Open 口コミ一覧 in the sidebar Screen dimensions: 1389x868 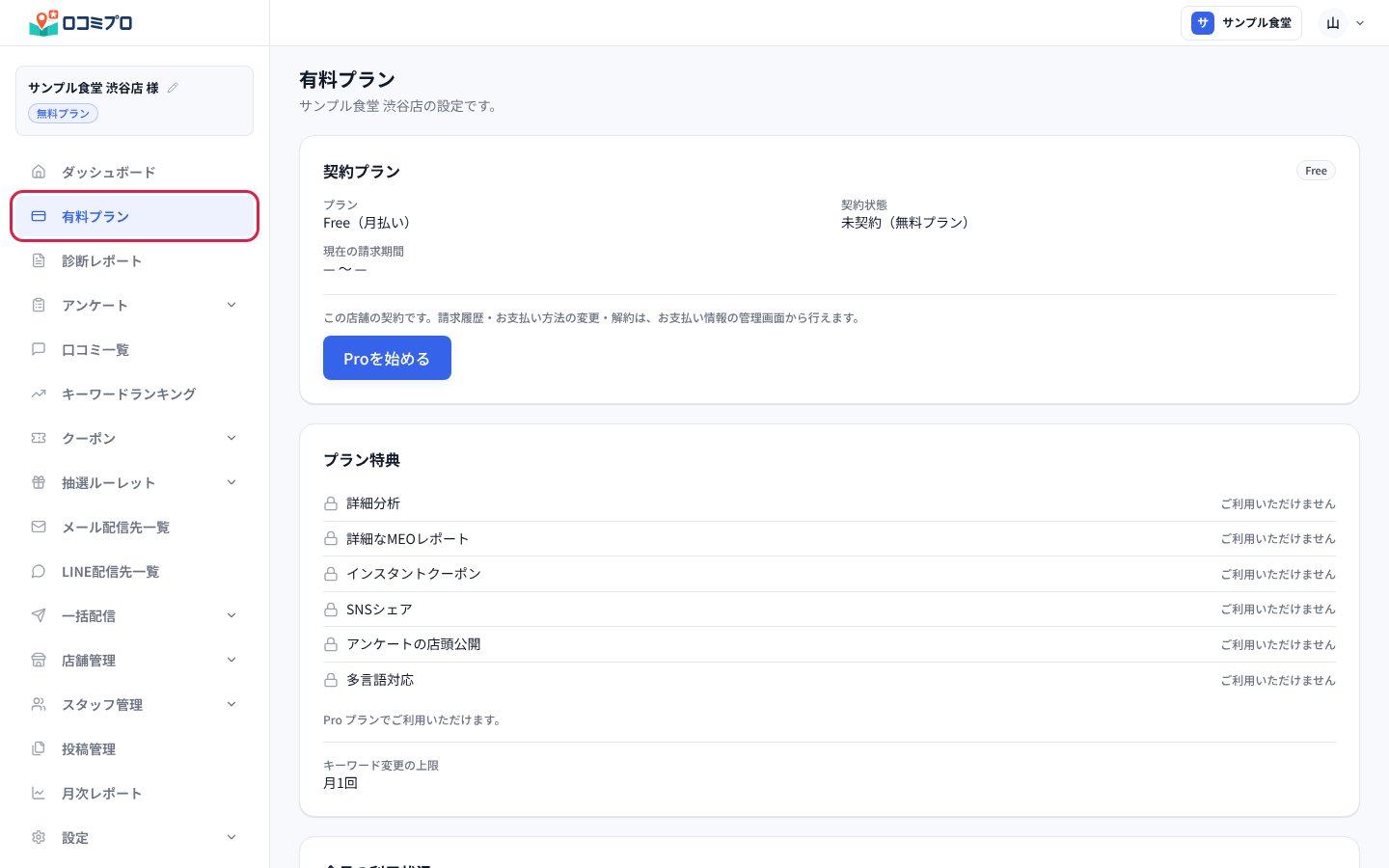[x=134, y=349]
